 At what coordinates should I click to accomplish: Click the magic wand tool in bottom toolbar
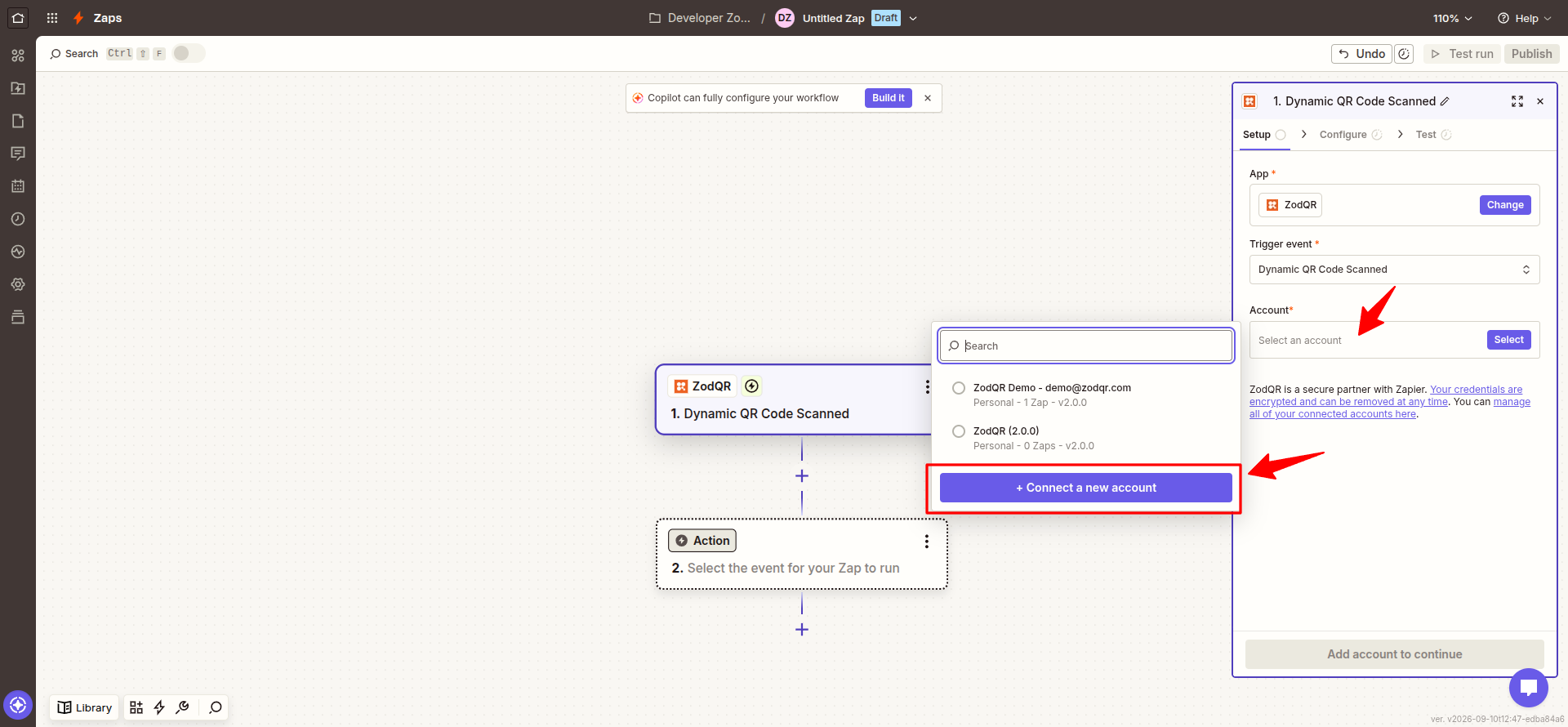[x=182, y=707]
